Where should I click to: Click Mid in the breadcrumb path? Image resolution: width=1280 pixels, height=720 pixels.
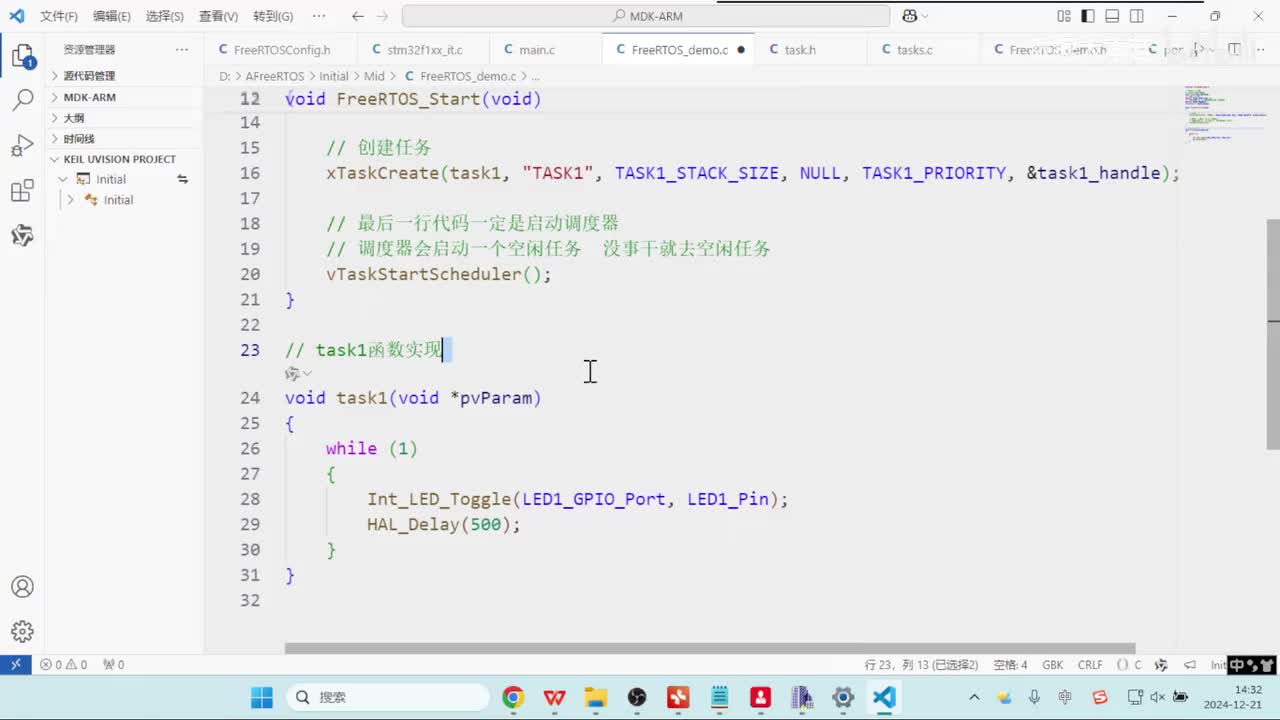point(374,76)
